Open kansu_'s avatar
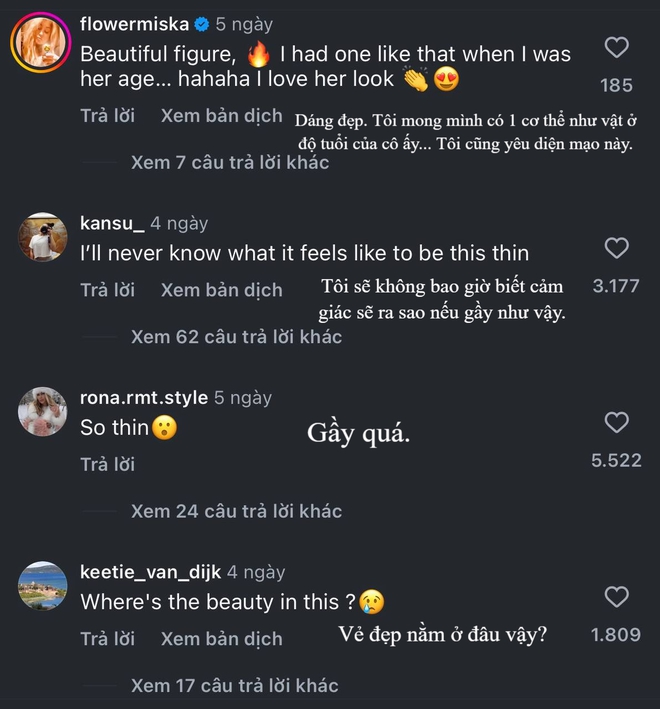 (42, 238)
